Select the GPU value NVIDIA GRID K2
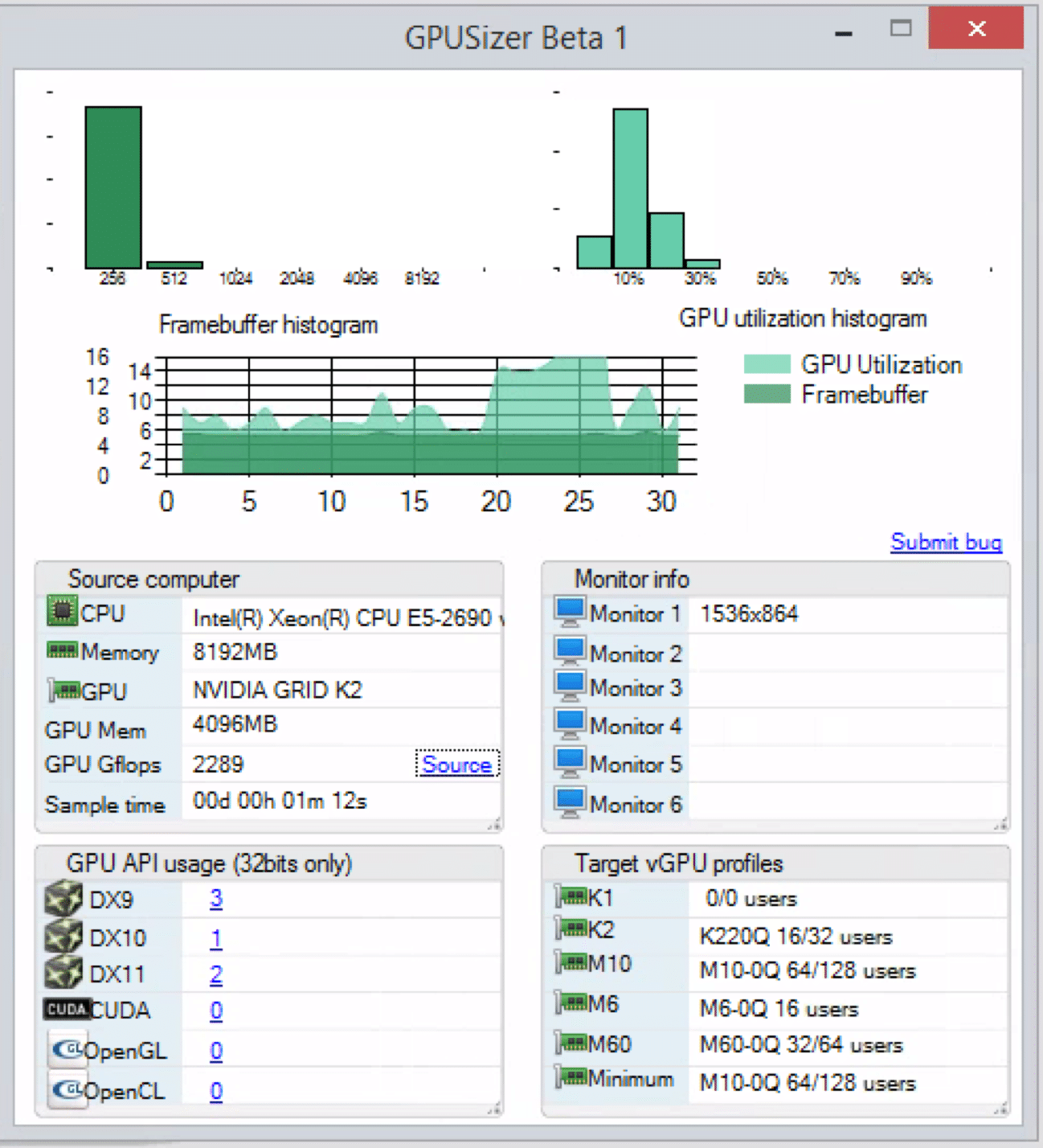Screen dimensions: 1043x1148 [x=277, y=690]
